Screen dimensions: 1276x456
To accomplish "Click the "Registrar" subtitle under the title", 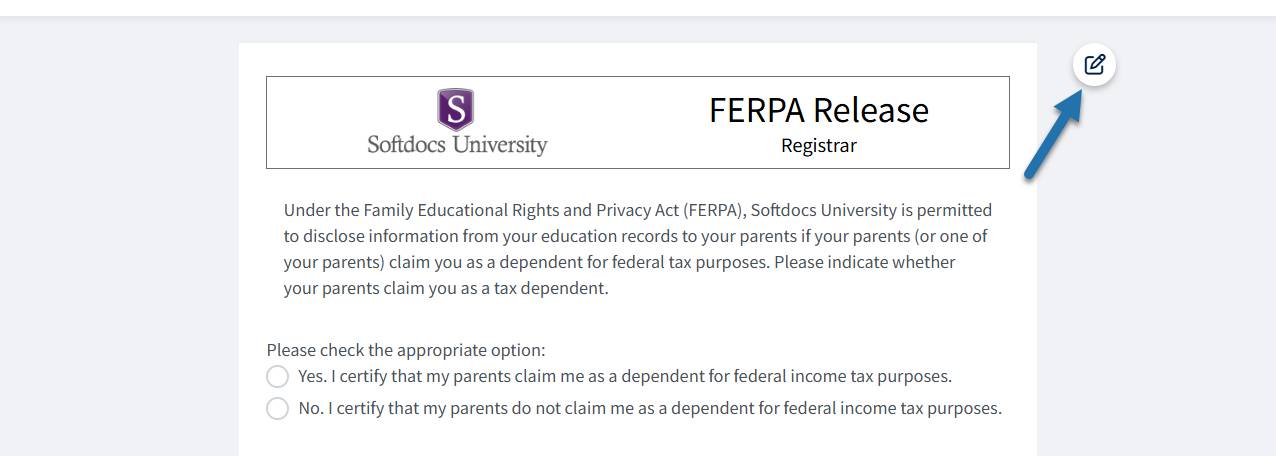I will point(818,146).
